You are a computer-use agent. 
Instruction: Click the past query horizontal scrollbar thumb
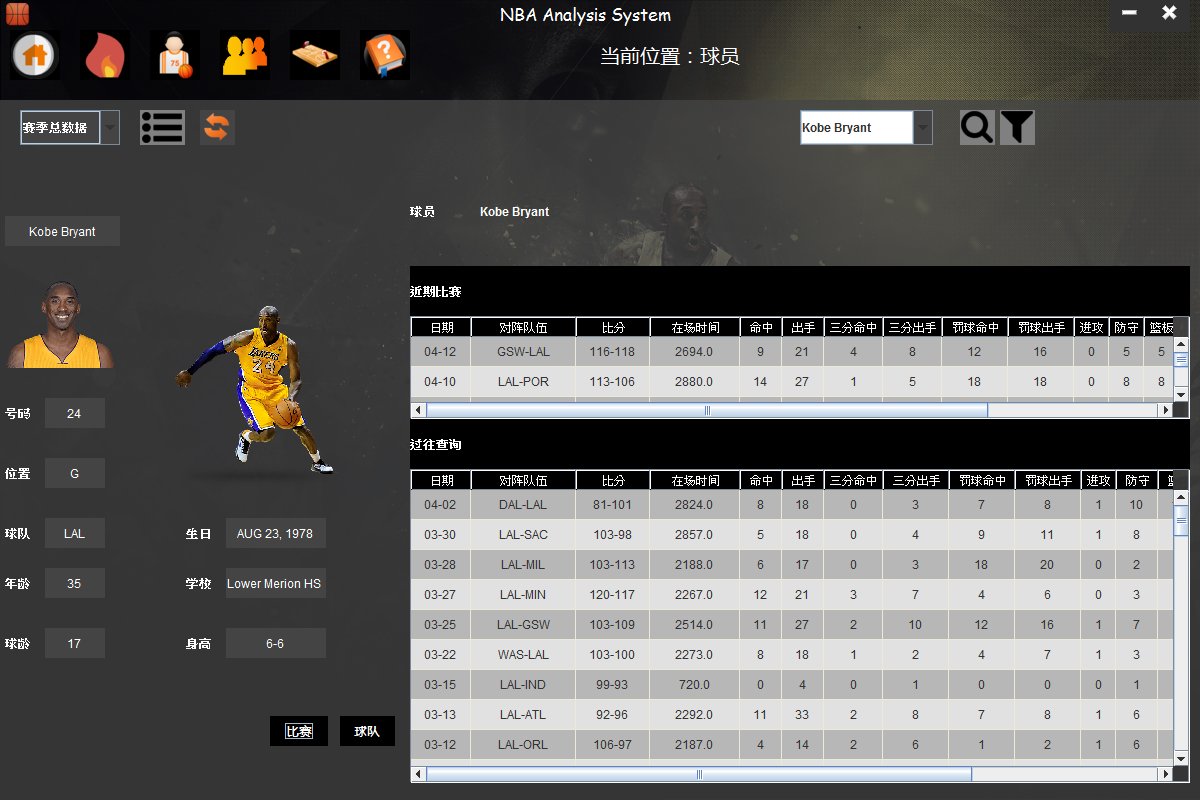(699, 774)
